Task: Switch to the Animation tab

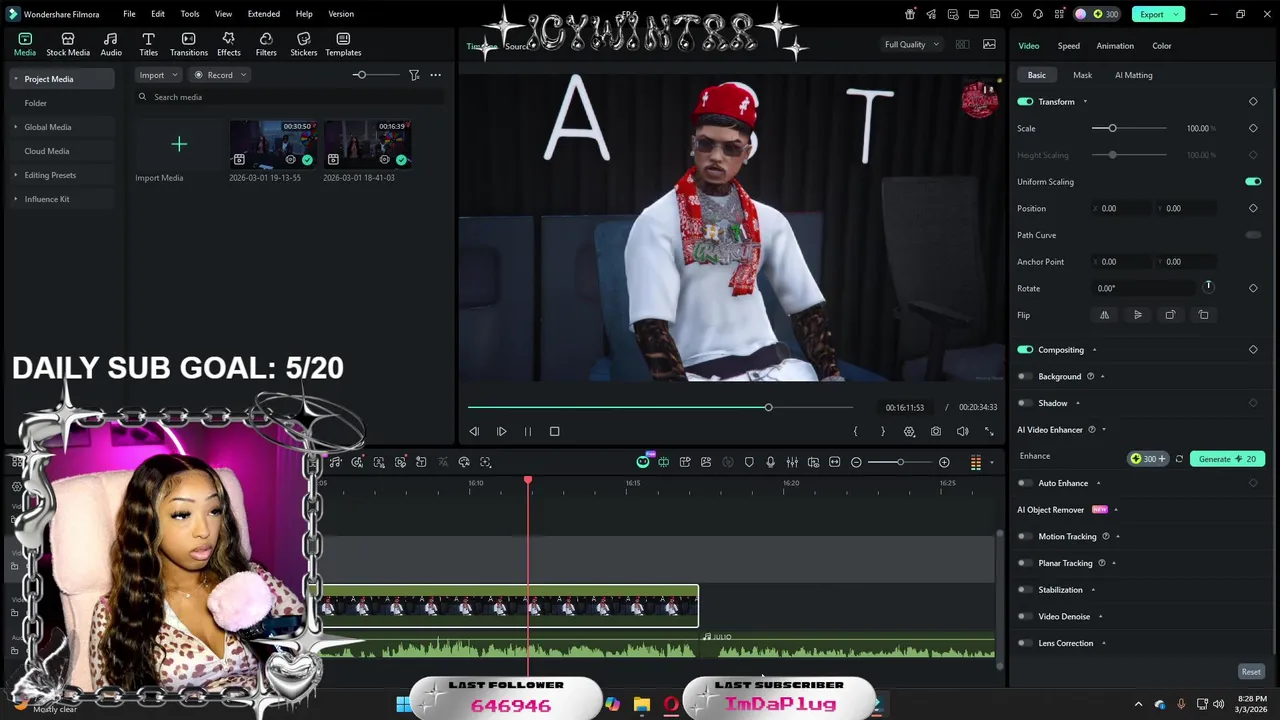Action: [x=1114, y=46]
